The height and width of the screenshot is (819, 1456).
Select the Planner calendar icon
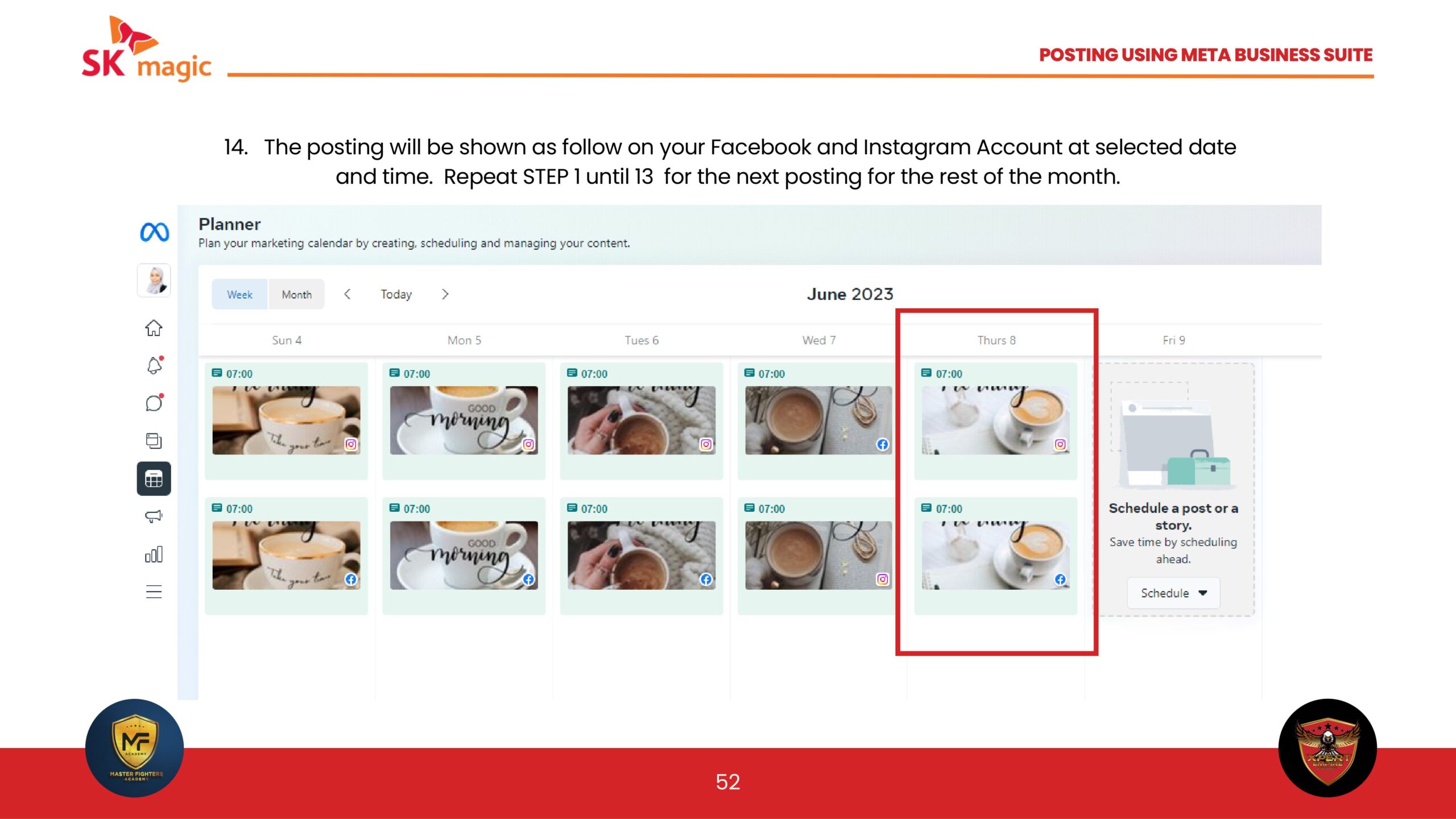154,479
